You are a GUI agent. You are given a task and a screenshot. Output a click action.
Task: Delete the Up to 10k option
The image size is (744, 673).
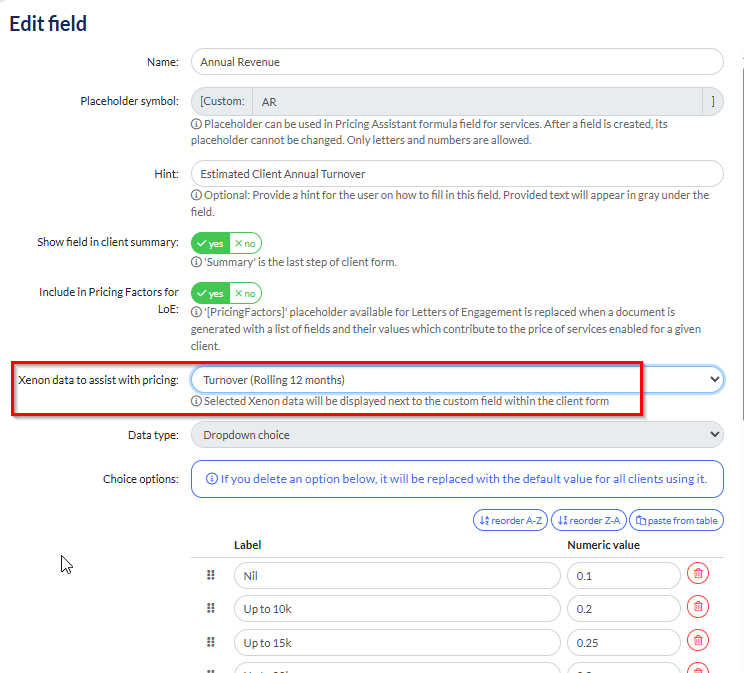[x=698, y=607]
